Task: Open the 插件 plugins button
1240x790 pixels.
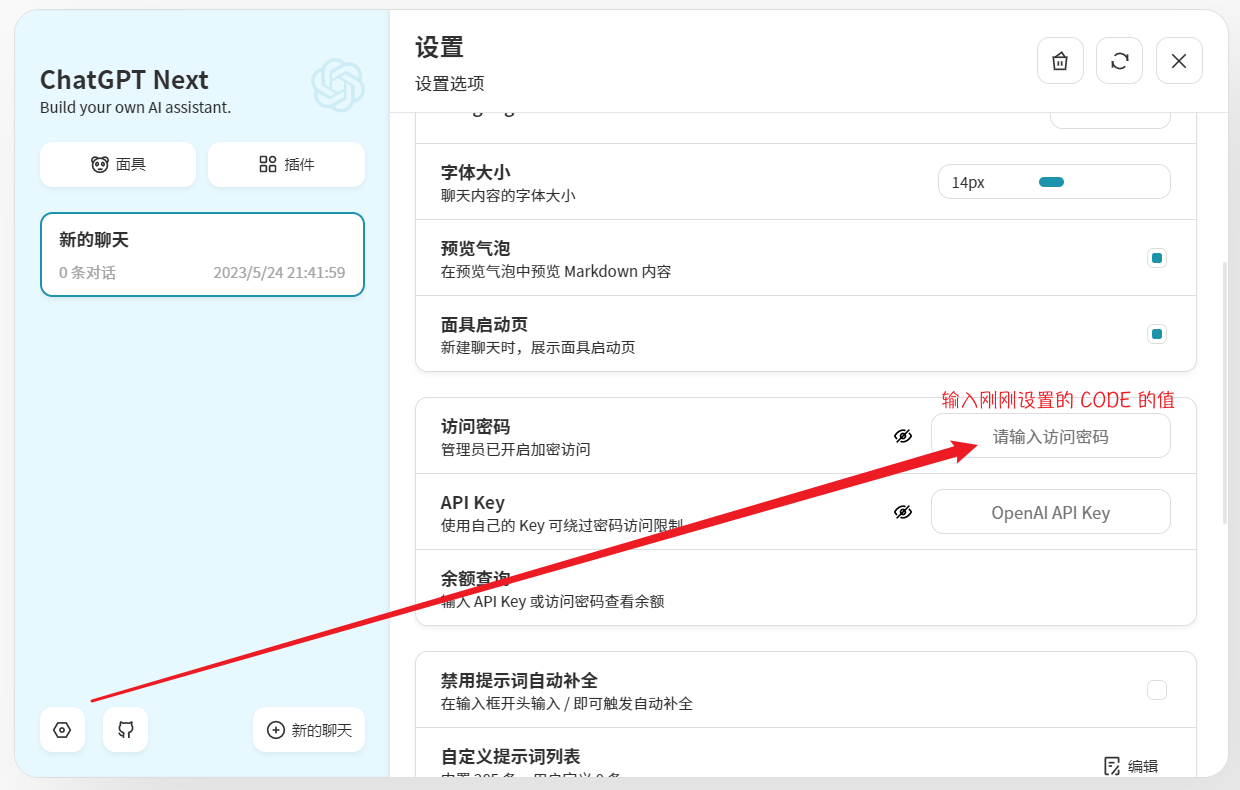Action: click(x=286, y=164)
